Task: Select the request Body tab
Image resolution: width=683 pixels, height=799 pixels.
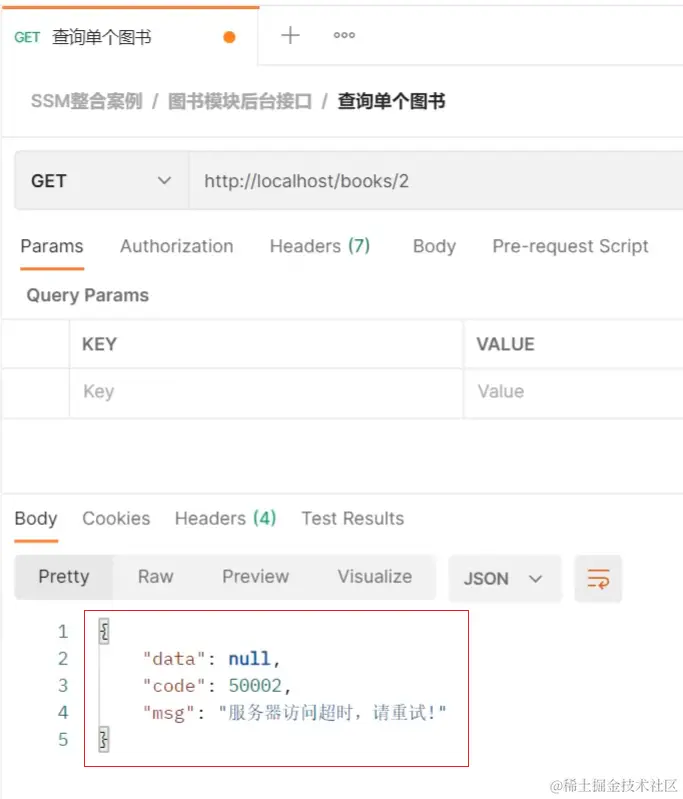Action: (x=434, y=247)
